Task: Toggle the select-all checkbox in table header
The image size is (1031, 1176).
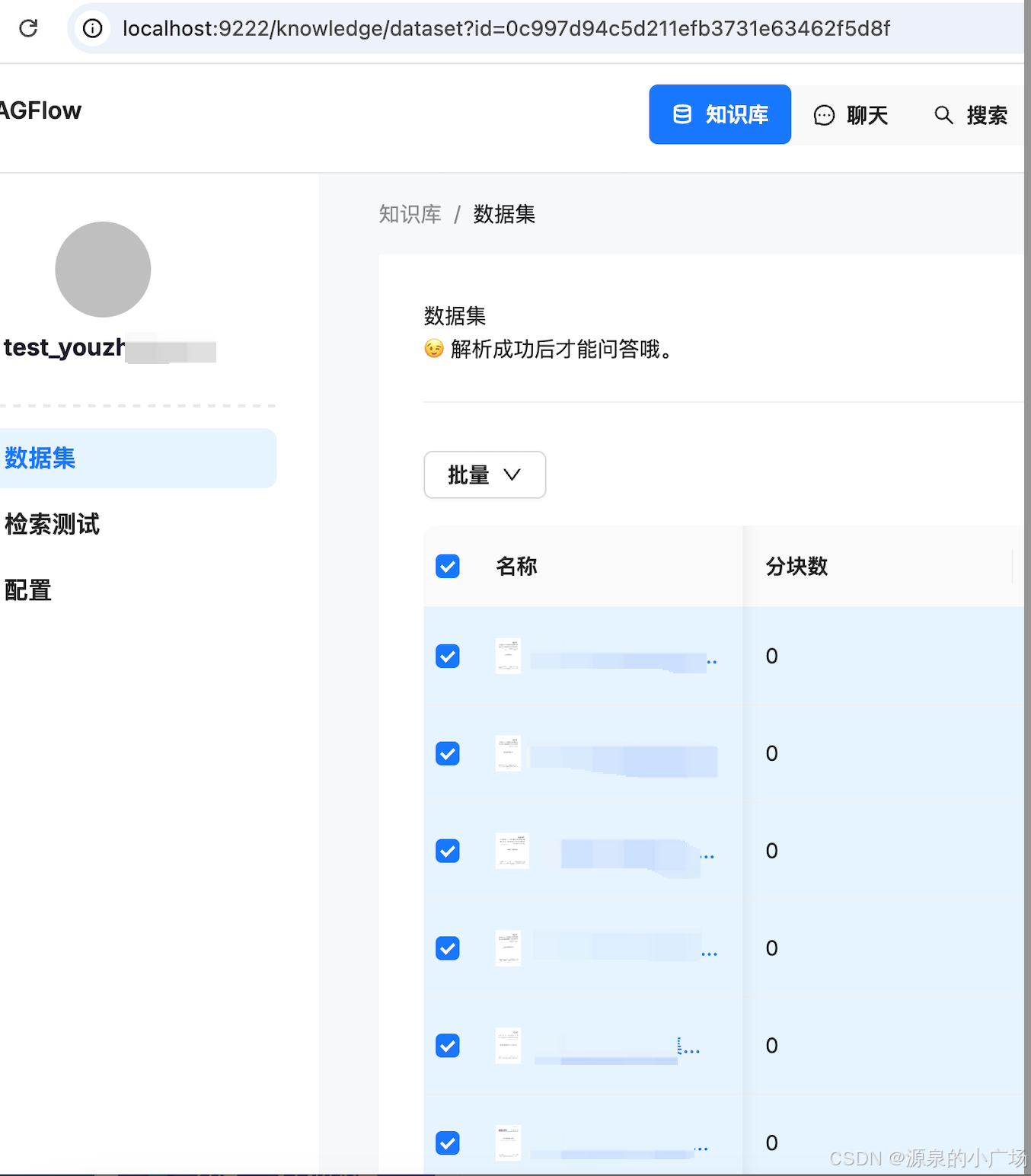Action: 448,566
